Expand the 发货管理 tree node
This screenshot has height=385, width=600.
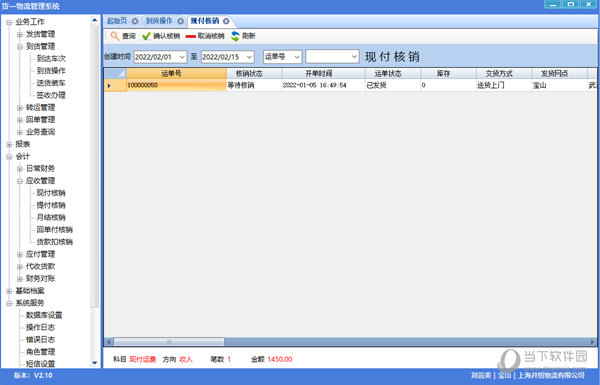[20, 34]
